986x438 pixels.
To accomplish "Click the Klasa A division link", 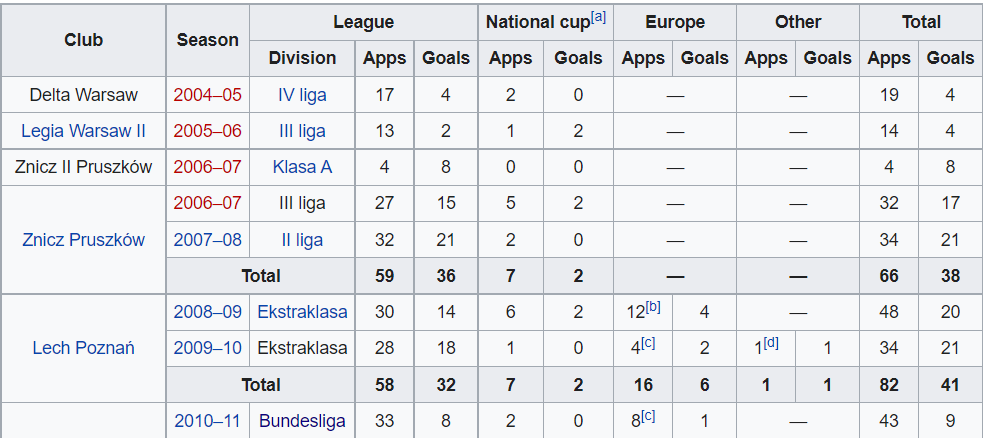I will coord(302,167).
